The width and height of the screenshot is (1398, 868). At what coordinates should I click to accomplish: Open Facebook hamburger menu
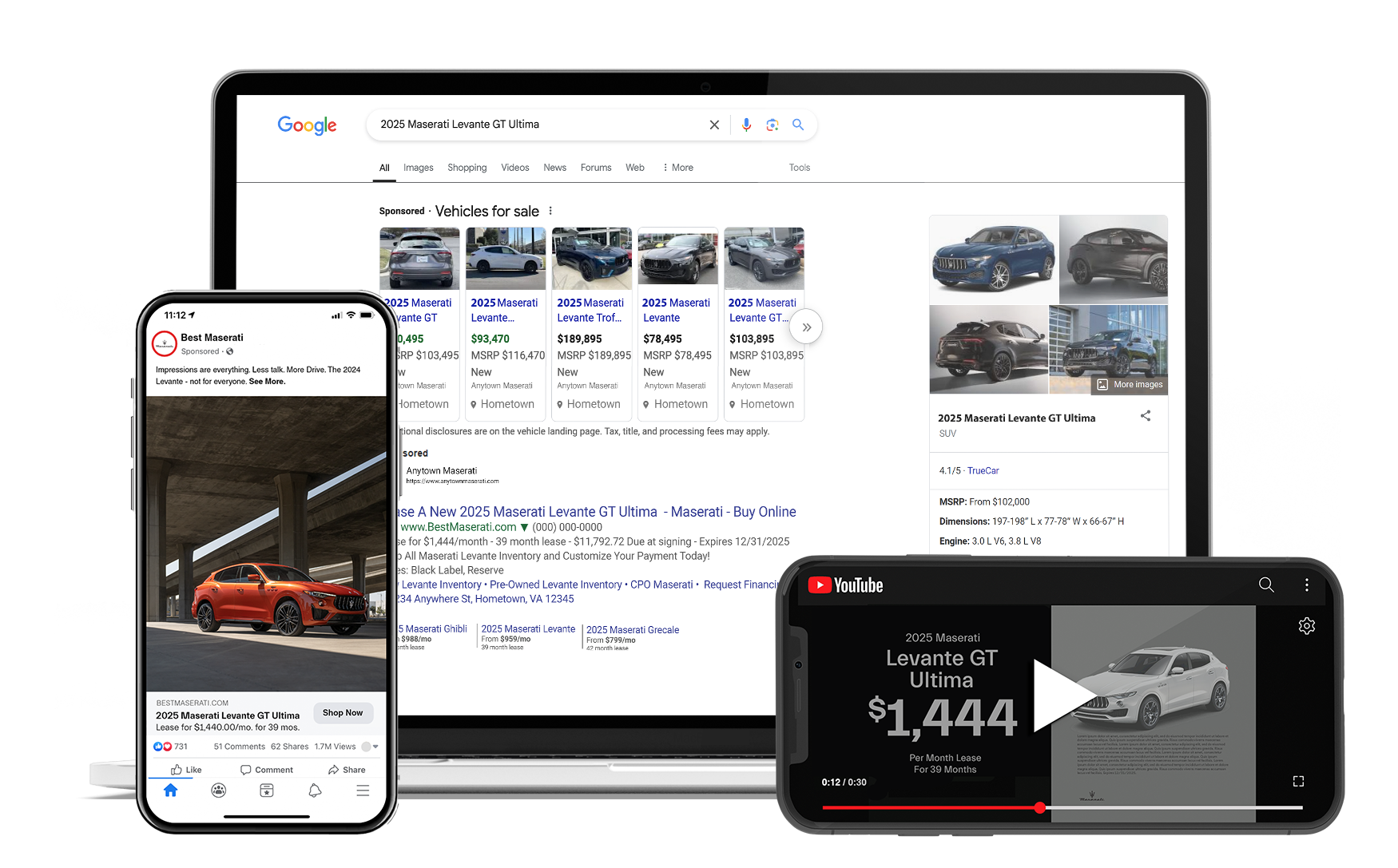(363, 791)
